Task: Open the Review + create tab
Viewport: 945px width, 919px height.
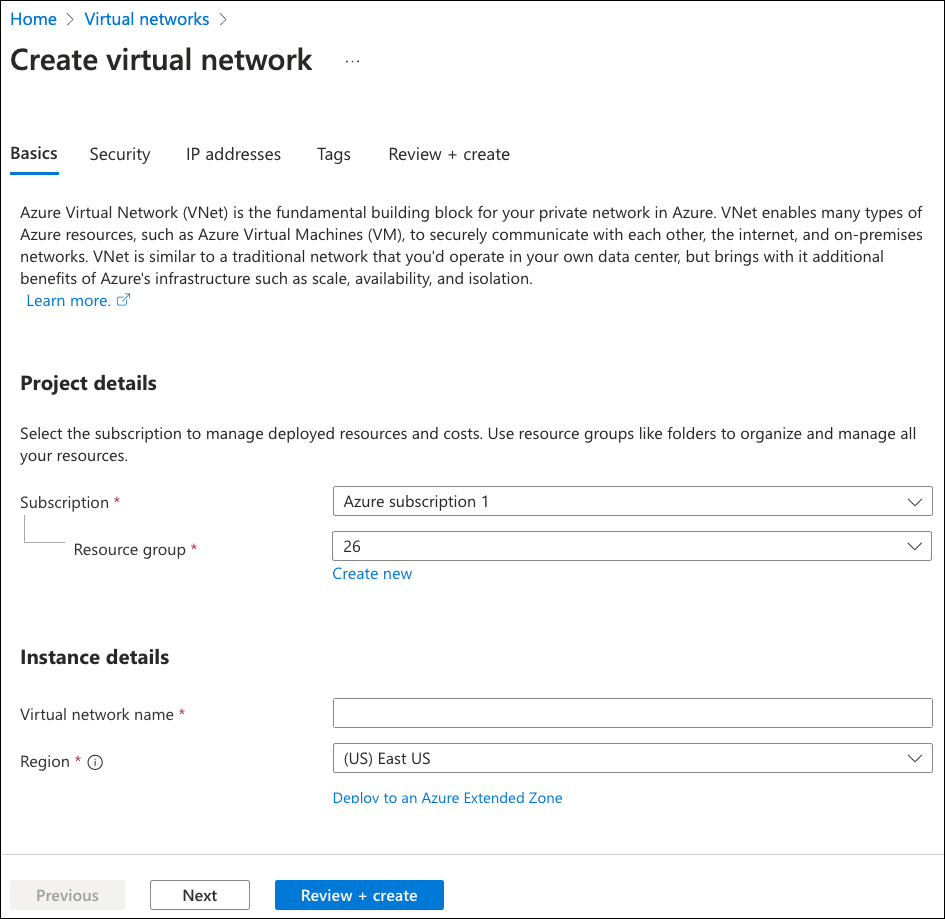Action: pos(449,154)
